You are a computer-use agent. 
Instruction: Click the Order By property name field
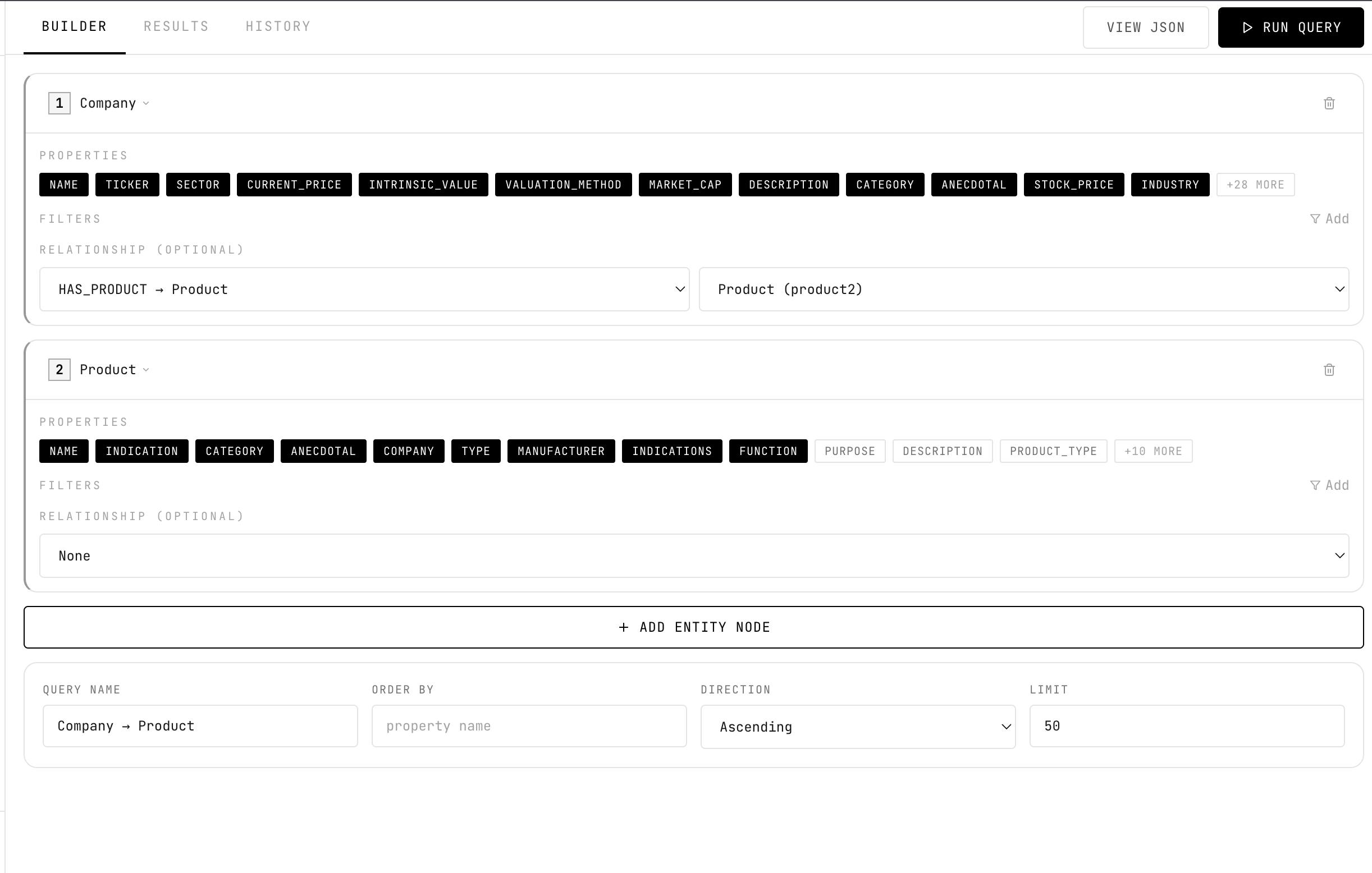coord(529,726)
